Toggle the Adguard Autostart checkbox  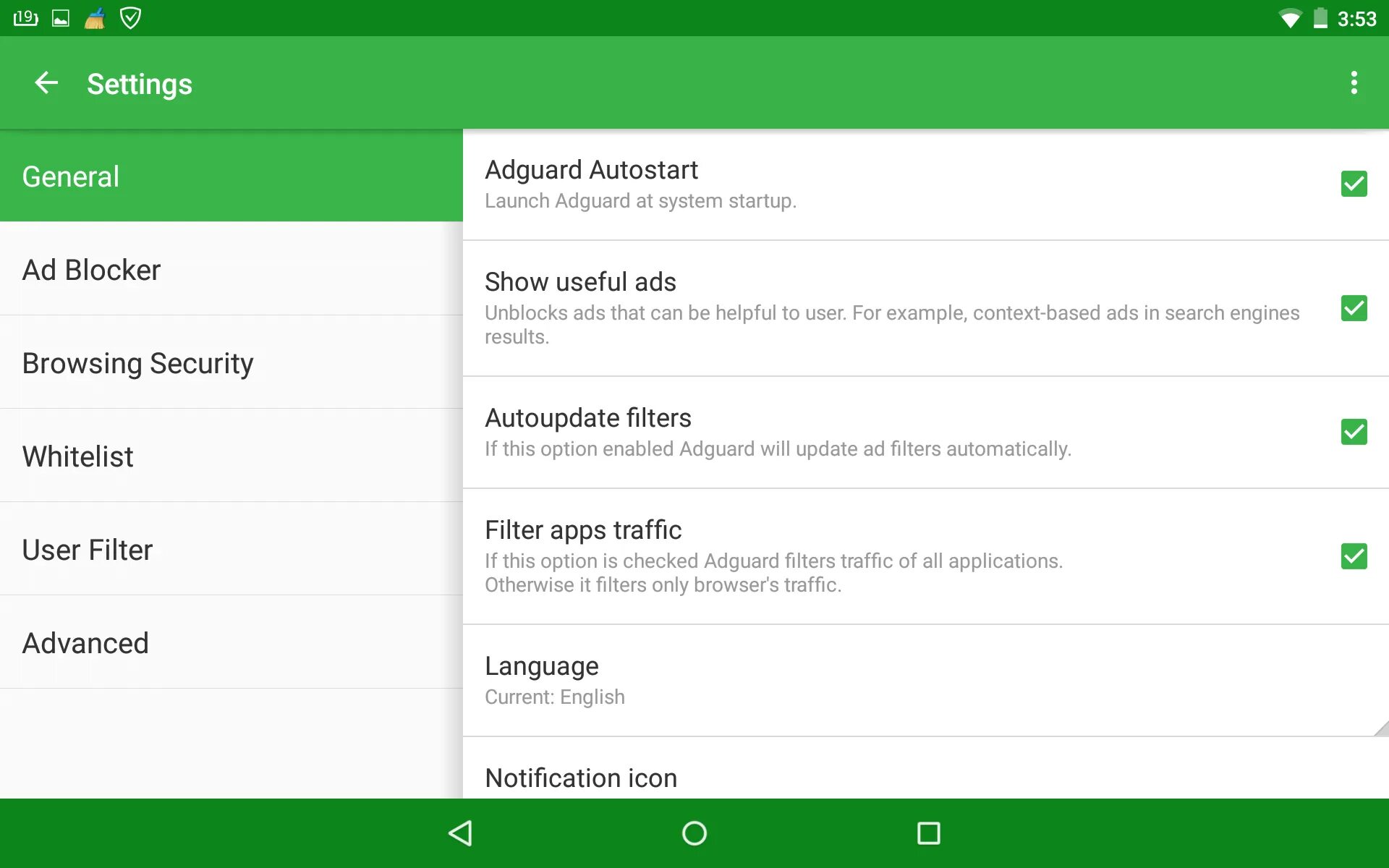click(x=1354, y=184)
